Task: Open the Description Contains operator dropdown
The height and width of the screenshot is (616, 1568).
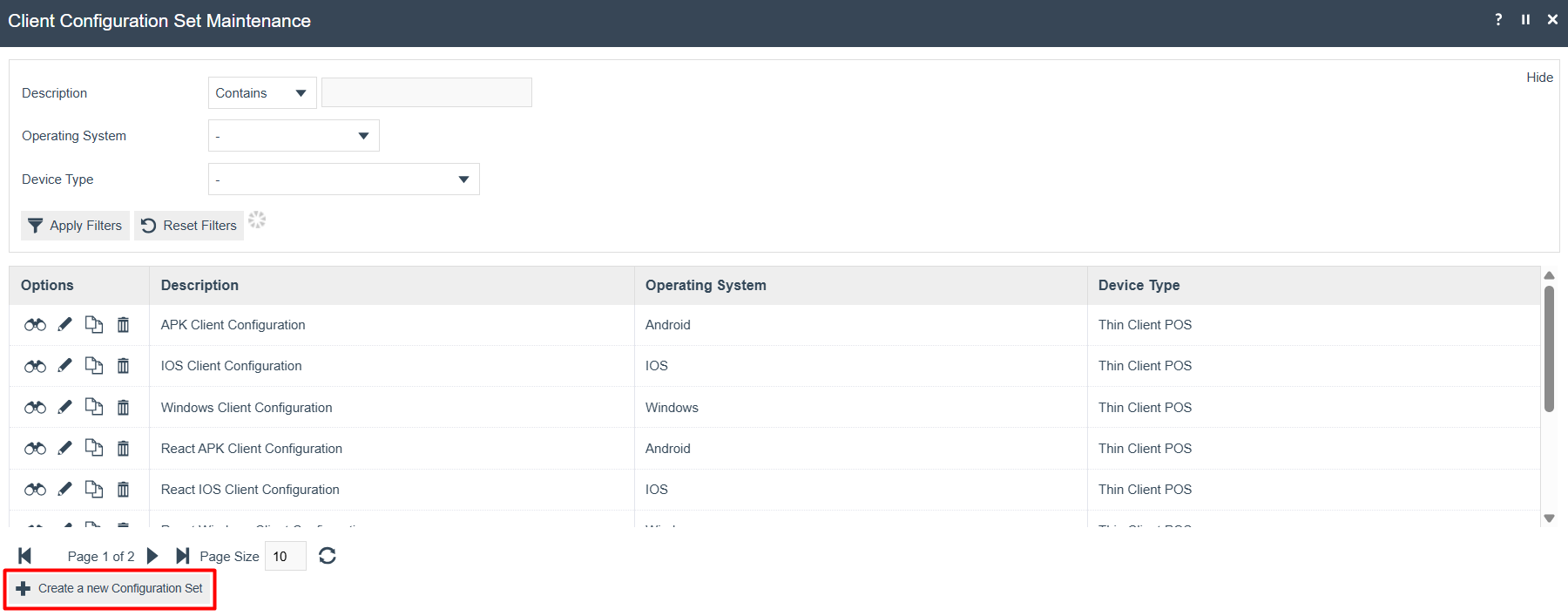Action: click(x=262, y=93)
